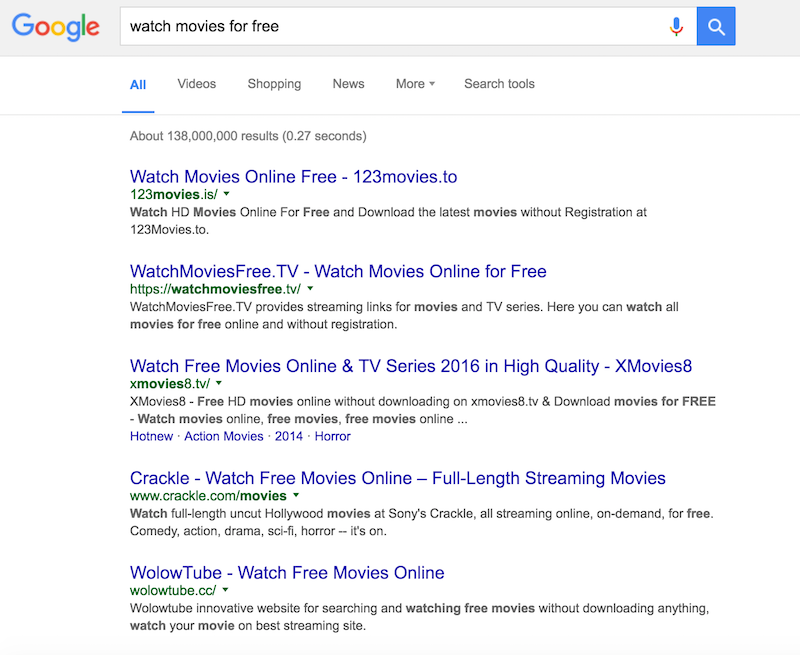800x655 pixels.
Task: Click inside the search query field
Action: pyautogui.click(x=390, y=27)
